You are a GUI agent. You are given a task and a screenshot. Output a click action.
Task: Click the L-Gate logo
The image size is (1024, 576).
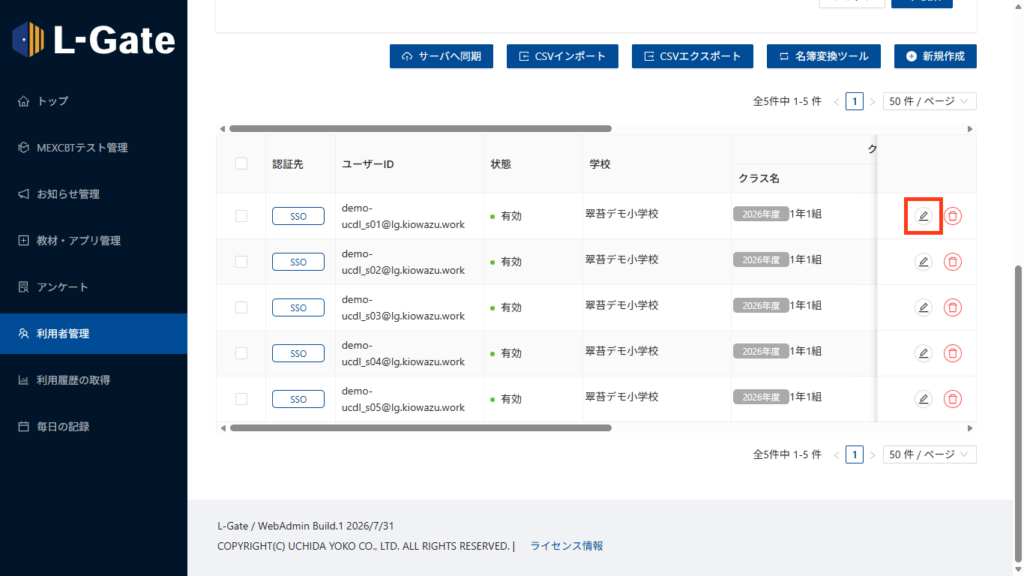pyautogui.click(x=93, y=40)
